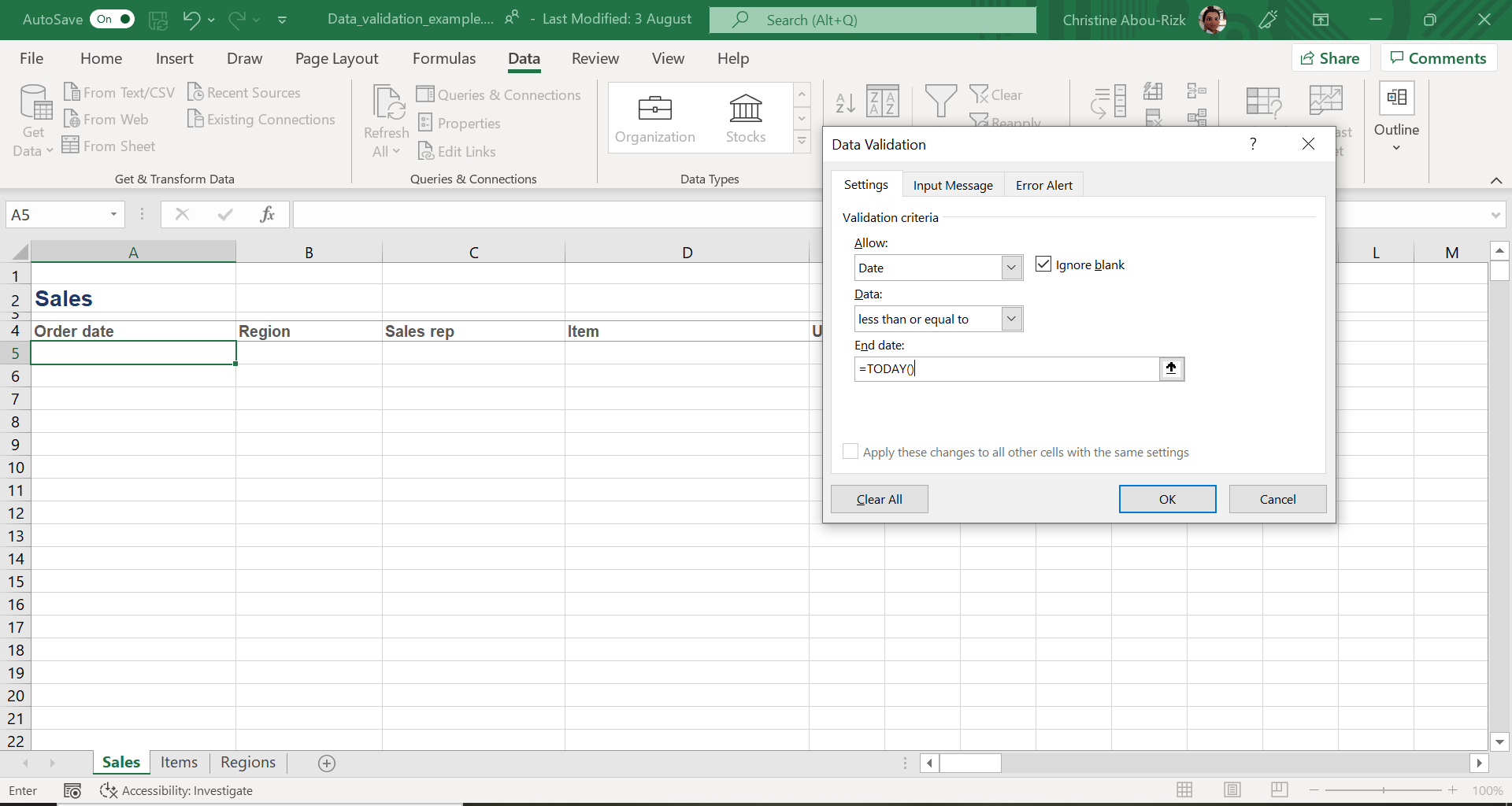Click the range selector icon in End date

tap(1171, 368)
